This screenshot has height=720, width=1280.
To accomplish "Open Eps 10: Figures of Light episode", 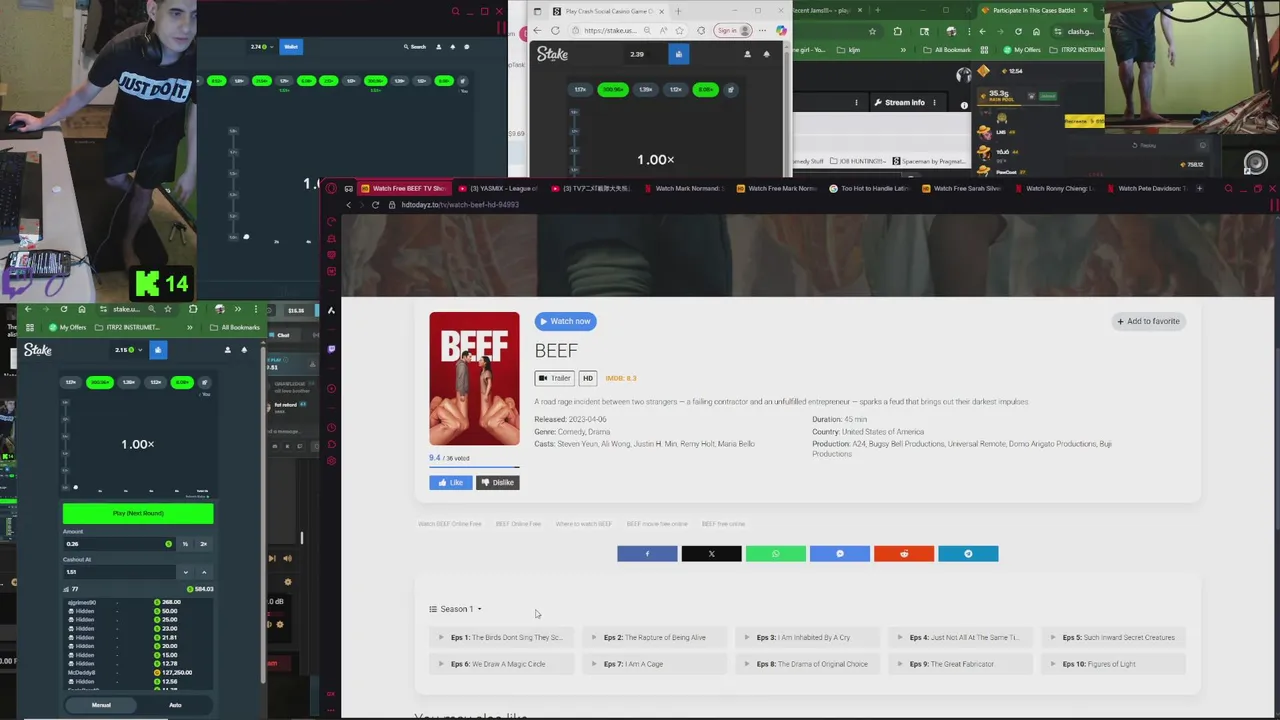I will [x=1113, y=664].
